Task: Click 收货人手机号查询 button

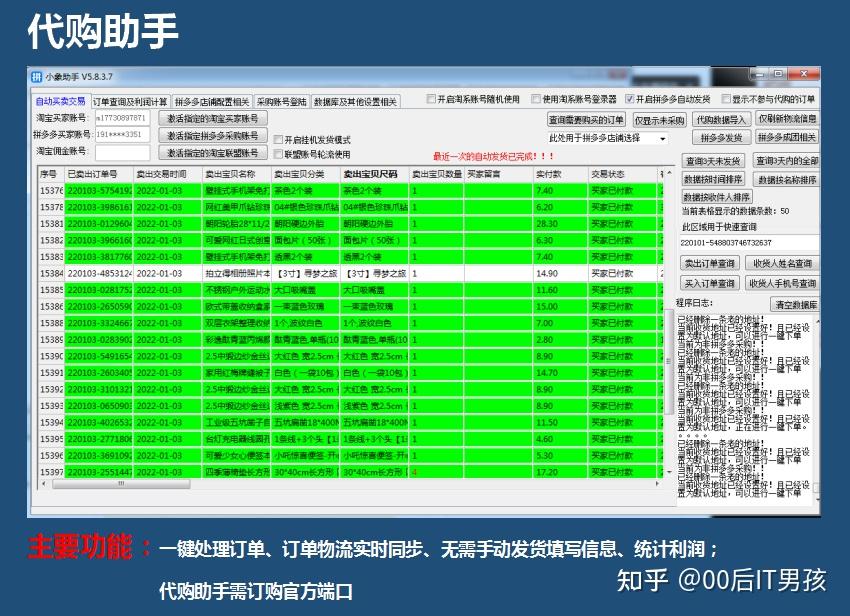Action: (782, 283)
